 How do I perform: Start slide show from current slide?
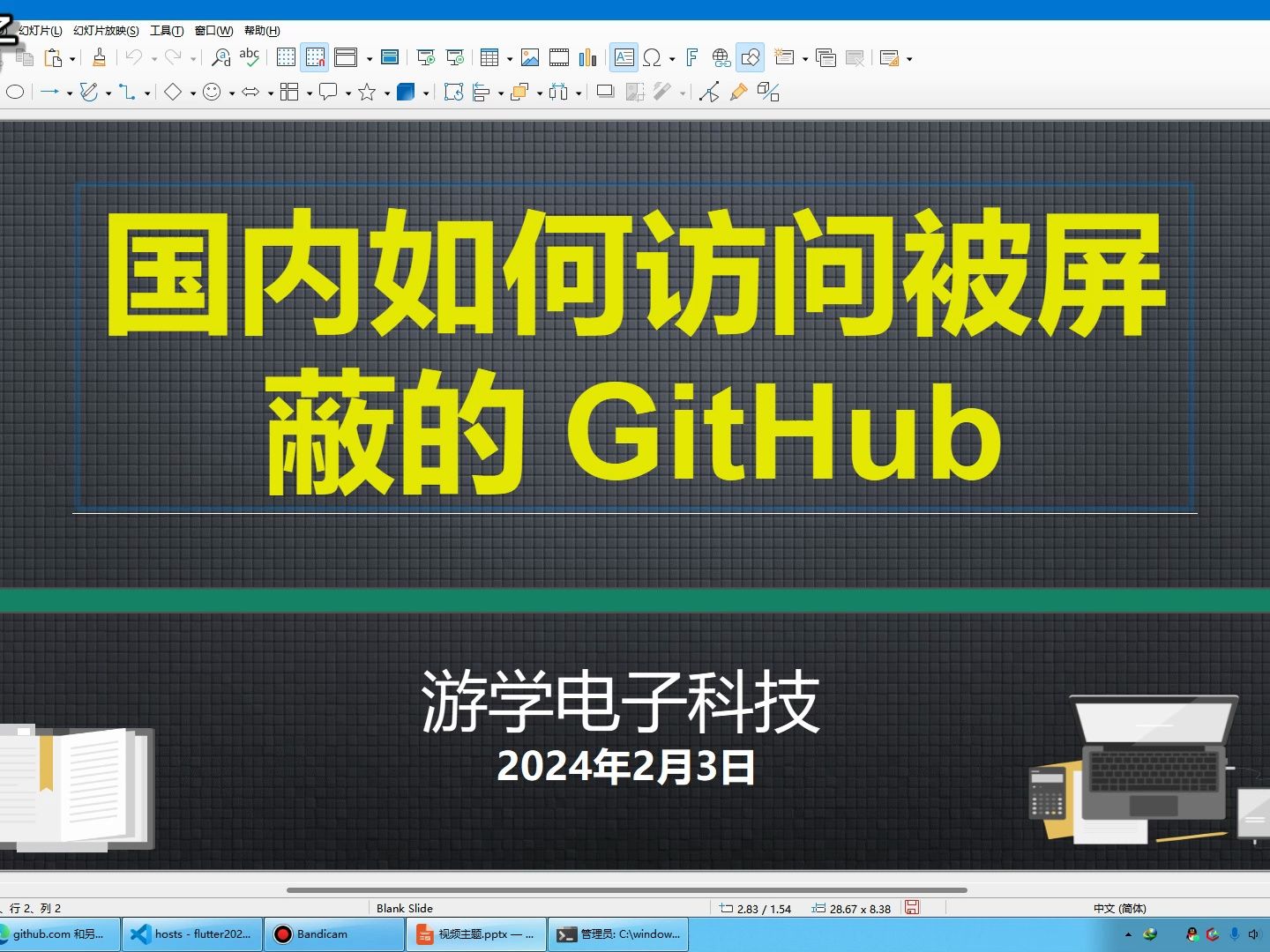pyautogui.click(x=455, y=58)
